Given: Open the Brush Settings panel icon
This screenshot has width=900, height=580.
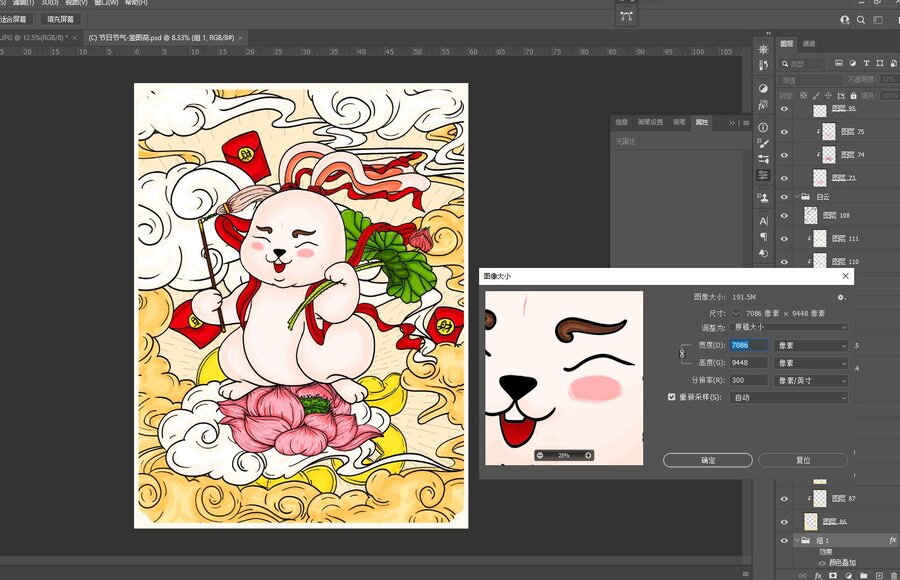Looking at the screenshot, I should tap(763, 143).
